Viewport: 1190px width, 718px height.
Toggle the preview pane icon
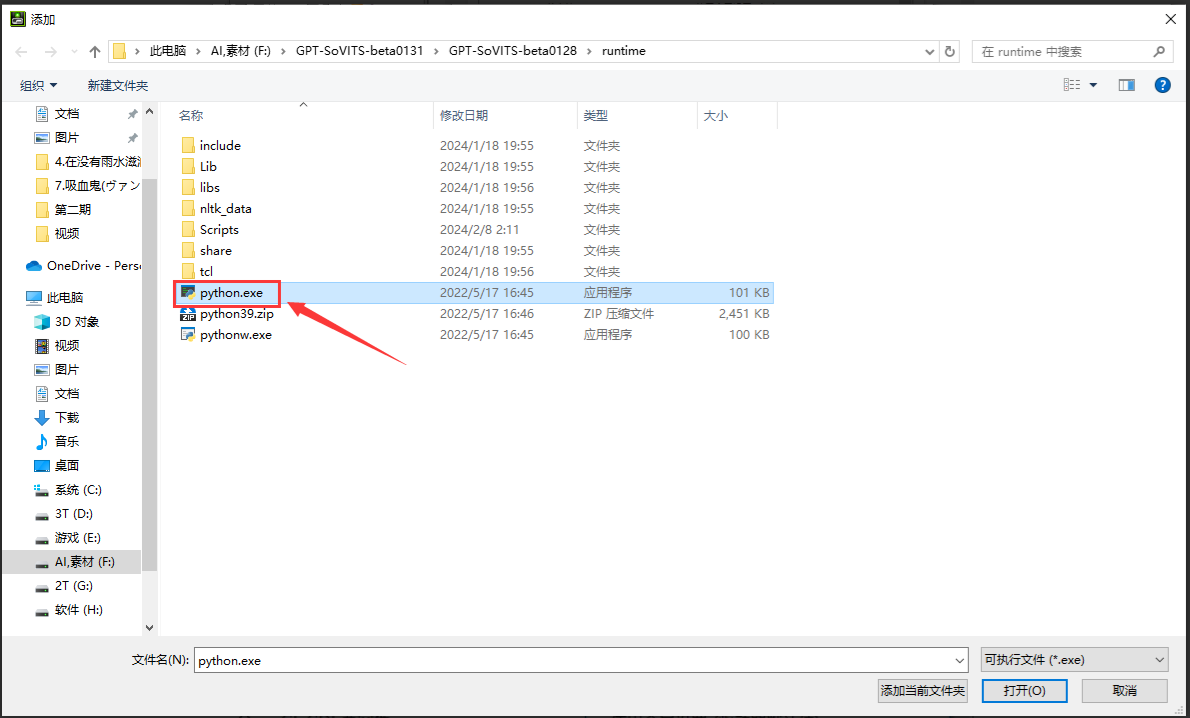[x=1127, y=85]
